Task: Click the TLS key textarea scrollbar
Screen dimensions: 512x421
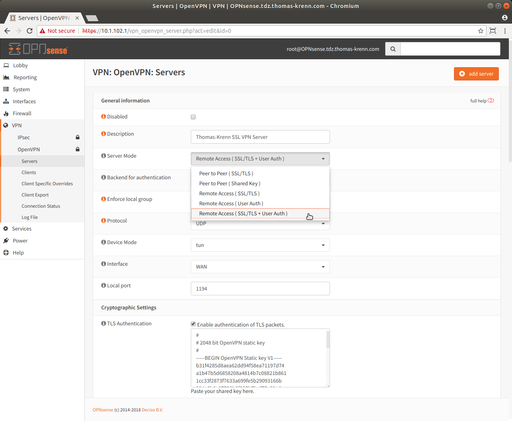Action: pos(328,340)
